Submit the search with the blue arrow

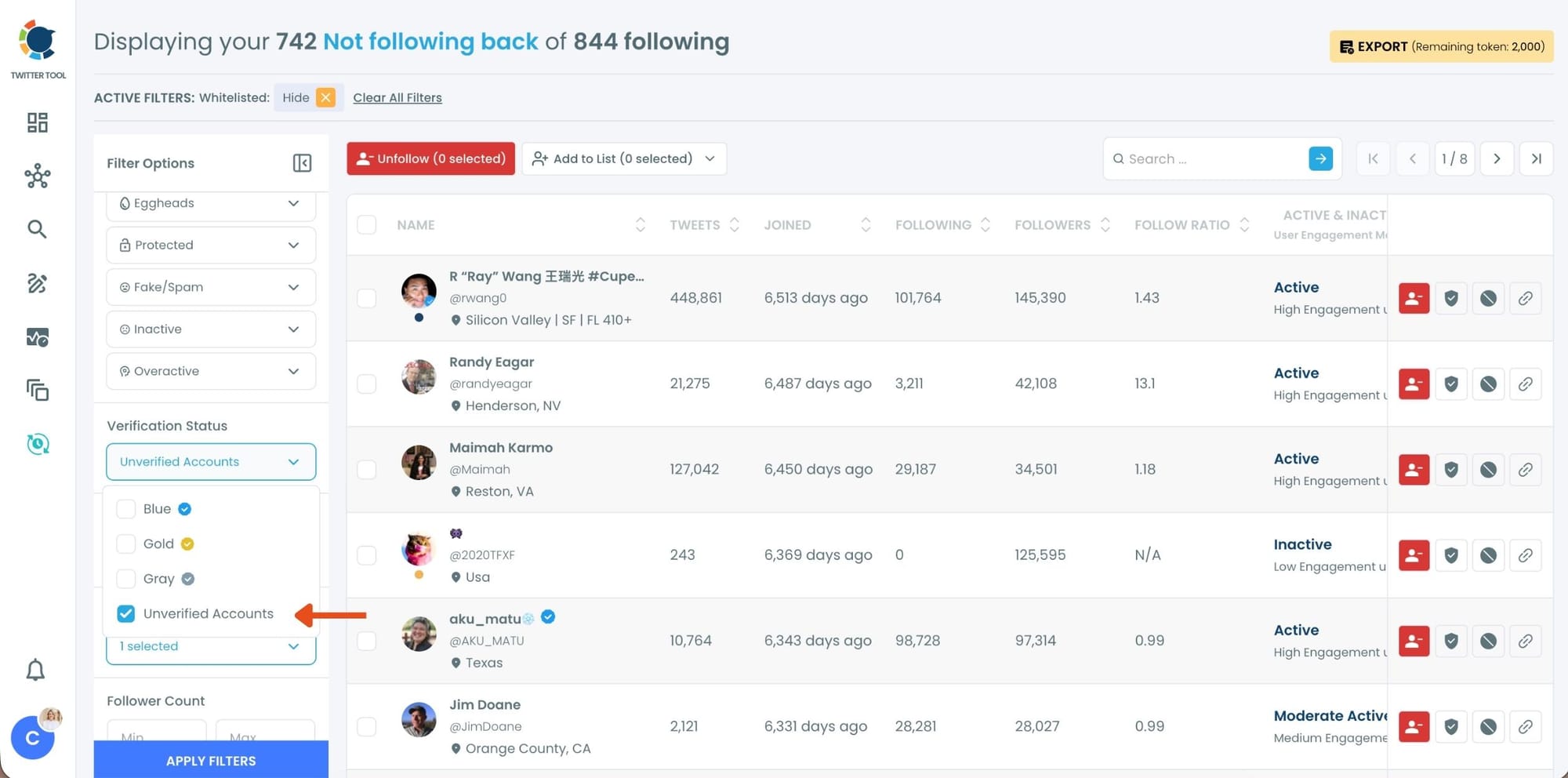[1320, 158]
